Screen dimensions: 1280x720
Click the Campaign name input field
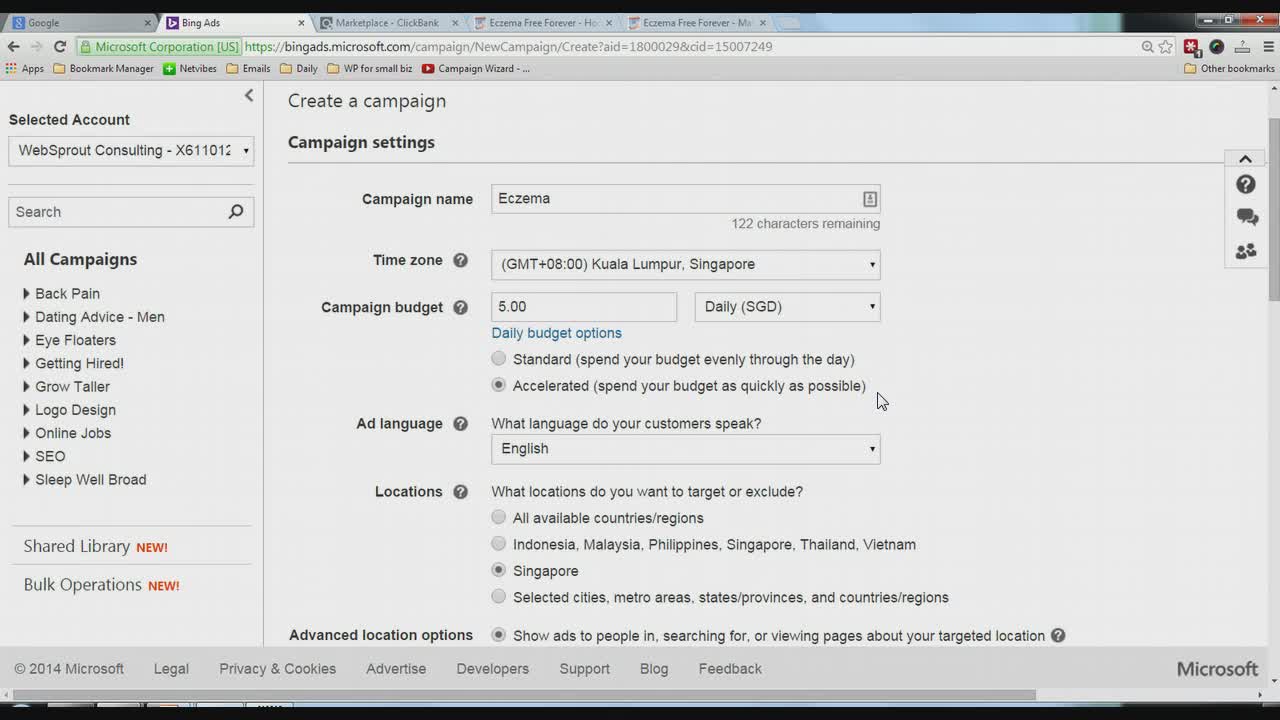click(676, 199)
